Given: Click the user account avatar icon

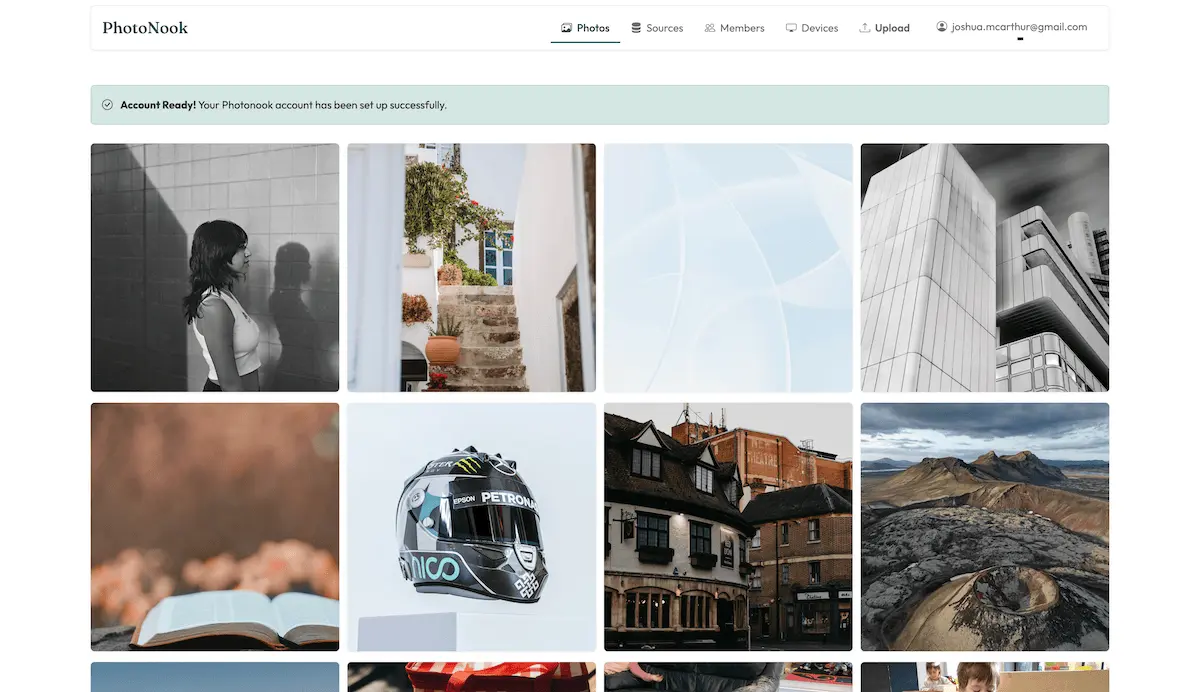Looking at the screenshot, I should pos(942,27).
